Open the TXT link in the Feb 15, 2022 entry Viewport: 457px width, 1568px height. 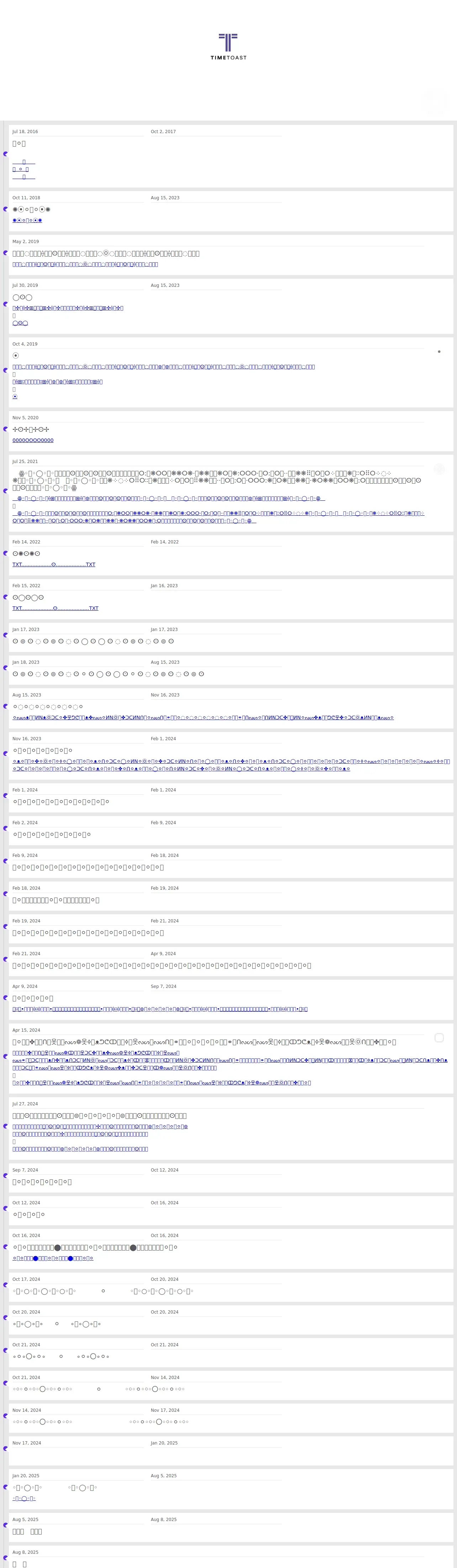coord(56,608)
